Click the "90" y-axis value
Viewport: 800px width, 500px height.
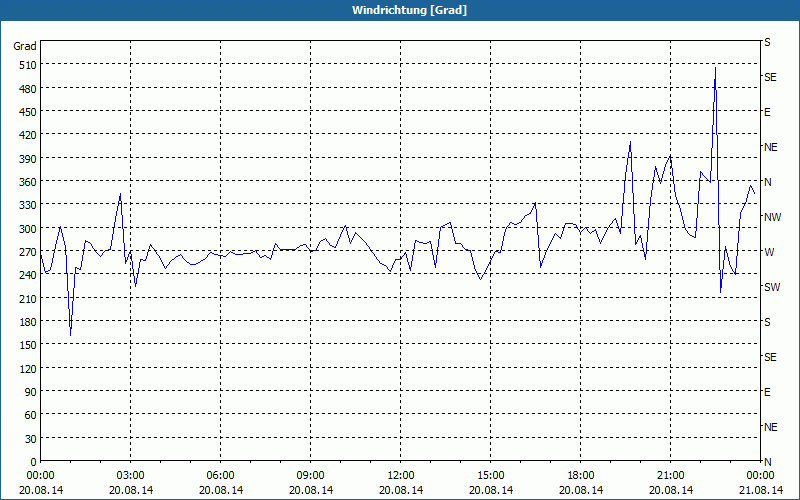tap(31, 392)
